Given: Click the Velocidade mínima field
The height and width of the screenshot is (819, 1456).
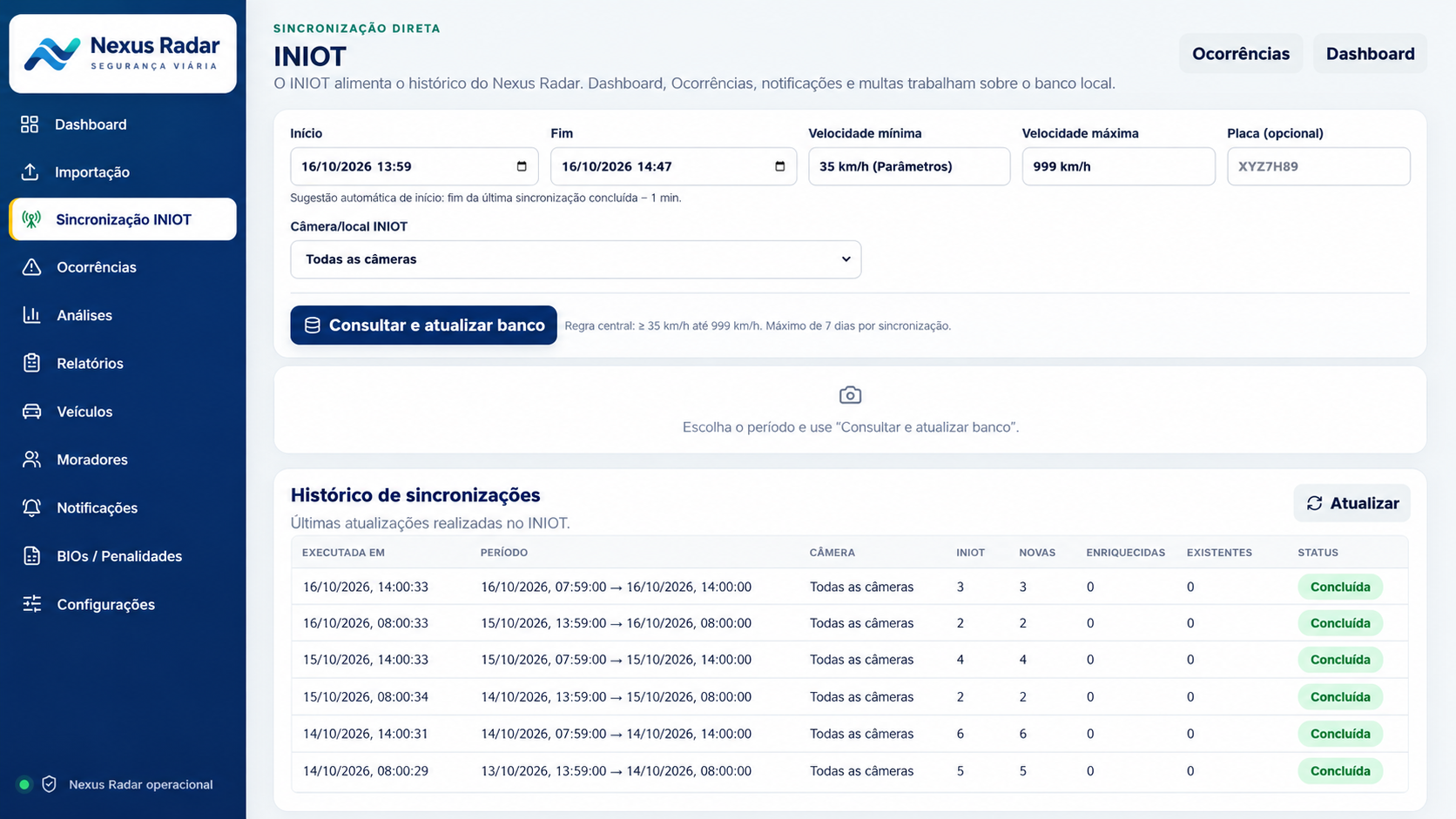Looking at the screenshot, I should [909, 166].
